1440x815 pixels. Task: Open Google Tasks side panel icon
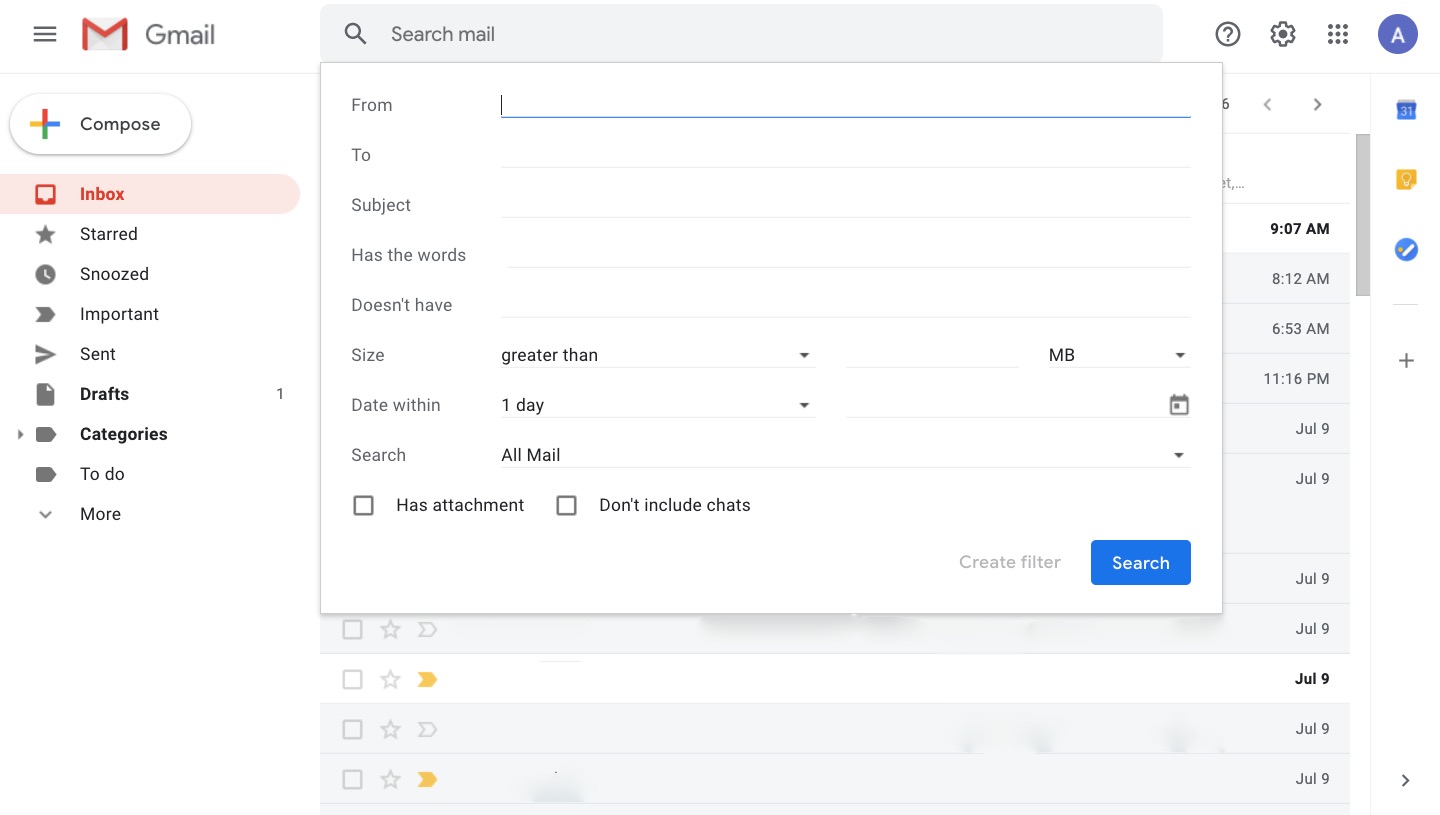pyautogui.click(x=1406, y=249)
